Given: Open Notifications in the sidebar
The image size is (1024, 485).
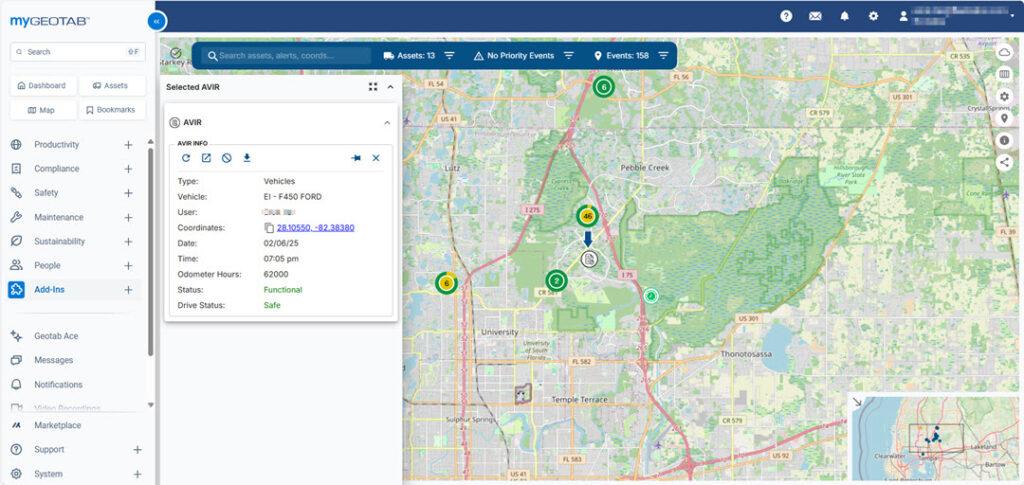Looking at the screenshot, I should (59, 384).
